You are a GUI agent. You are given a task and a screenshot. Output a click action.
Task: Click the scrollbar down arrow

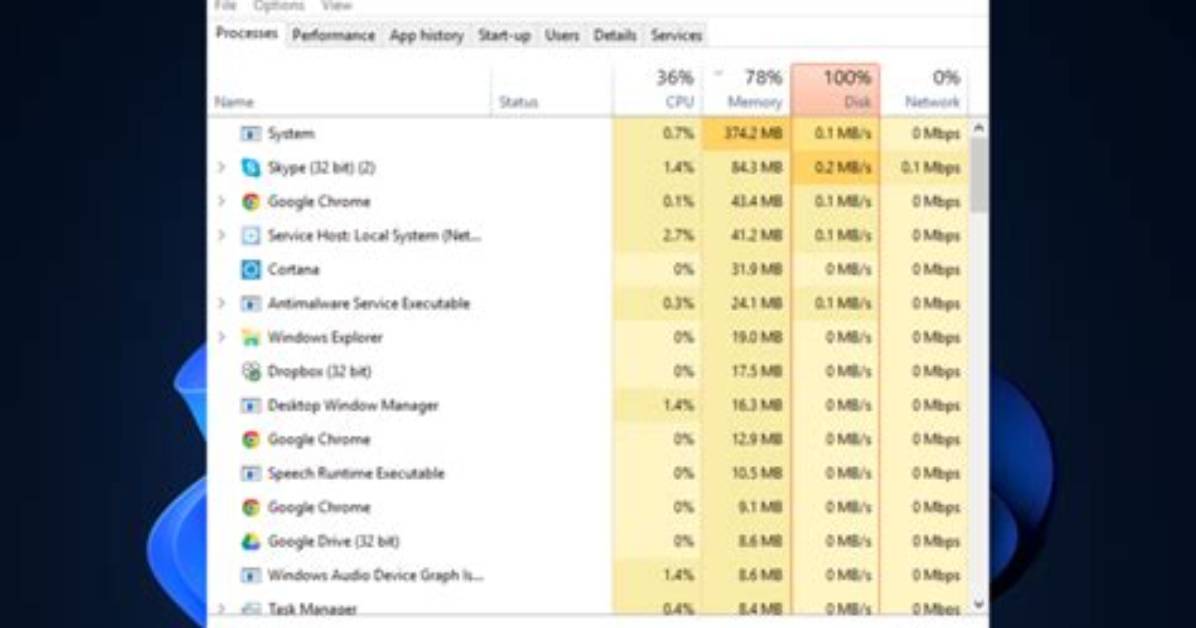click(x=979, y=605)
